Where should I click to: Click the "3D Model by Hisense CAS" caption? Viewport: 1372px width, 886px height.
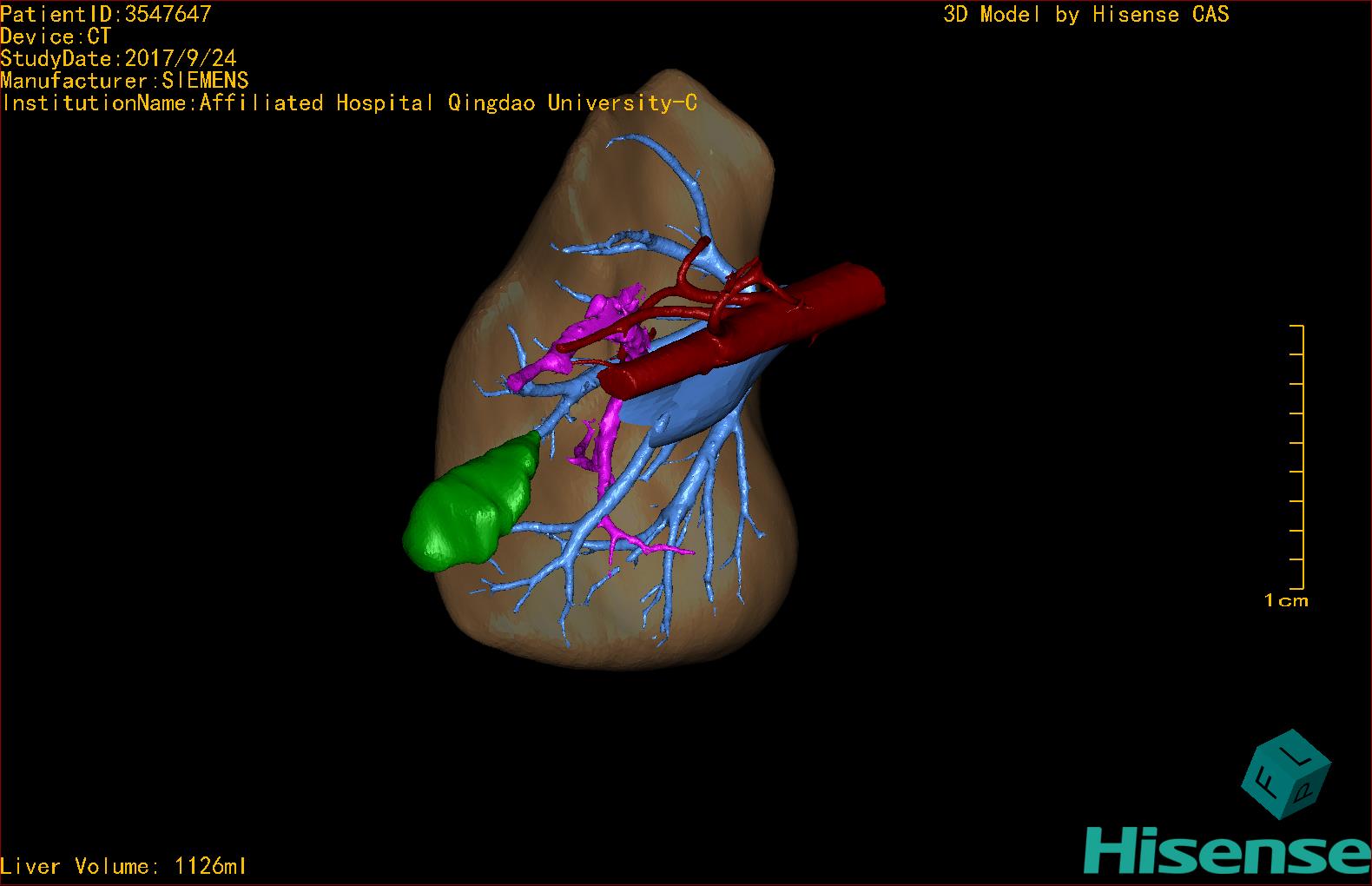point(1086,14)
